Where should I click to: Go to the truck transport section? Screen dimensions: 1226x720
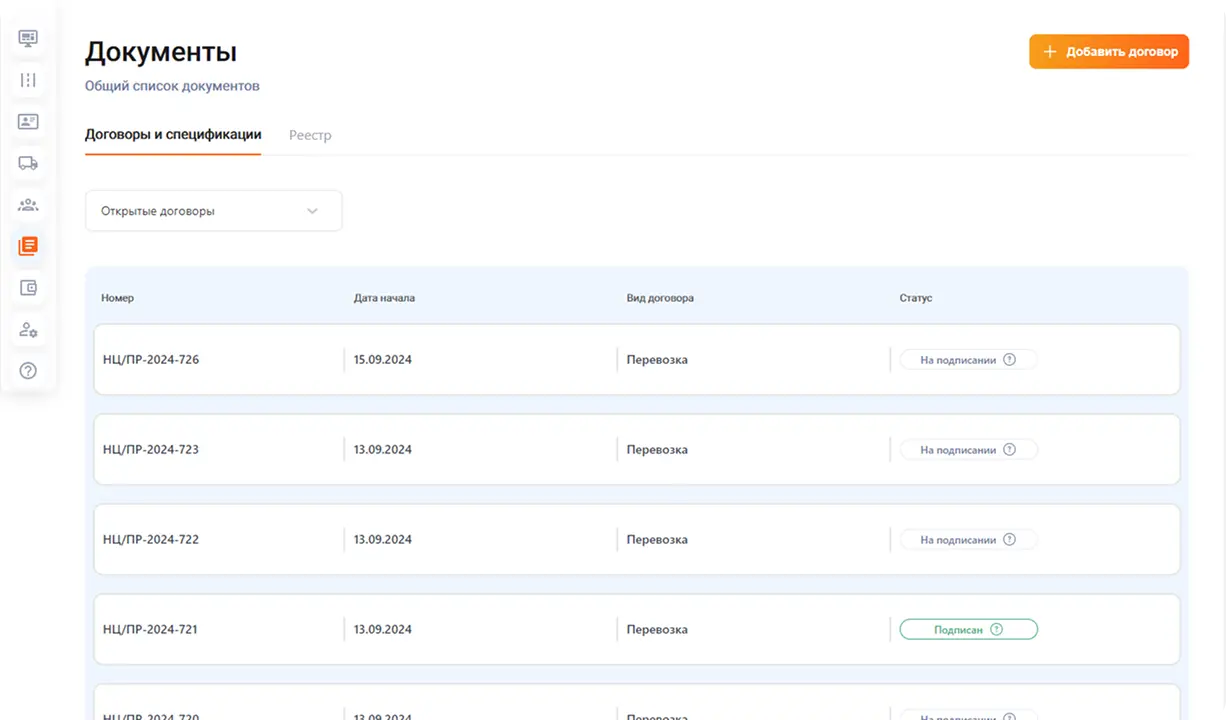point(28,163)
